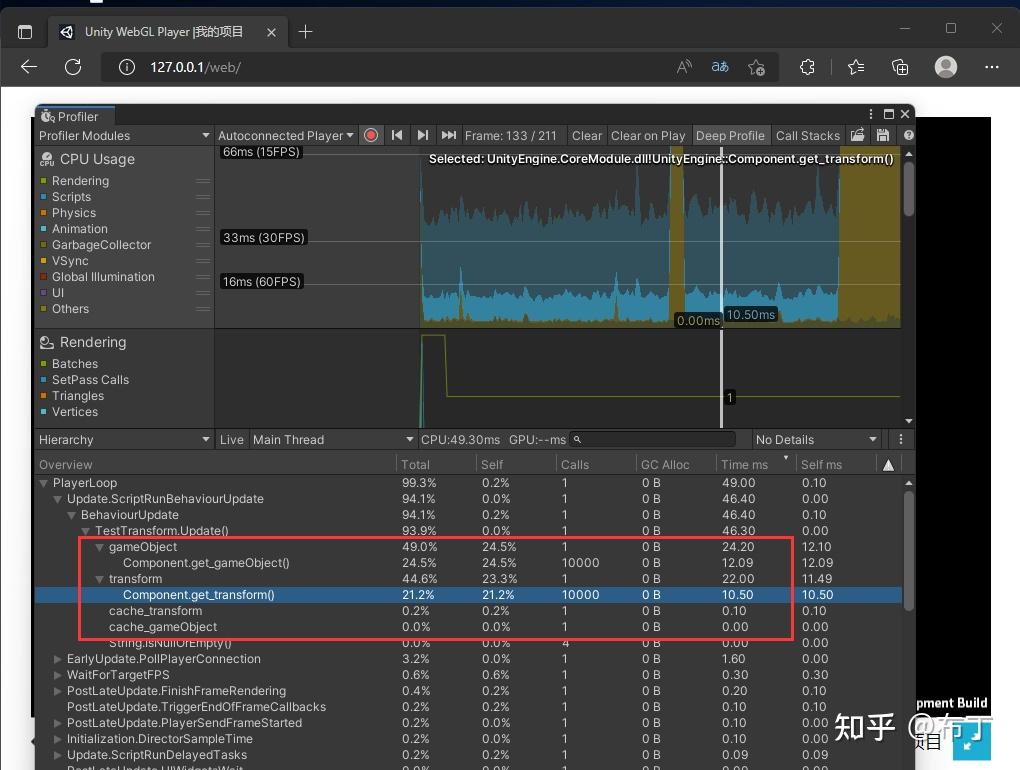The image size is (1020, 770).
Task: Toggle the Deep Profile button
Action: click(x=731, y=135)
